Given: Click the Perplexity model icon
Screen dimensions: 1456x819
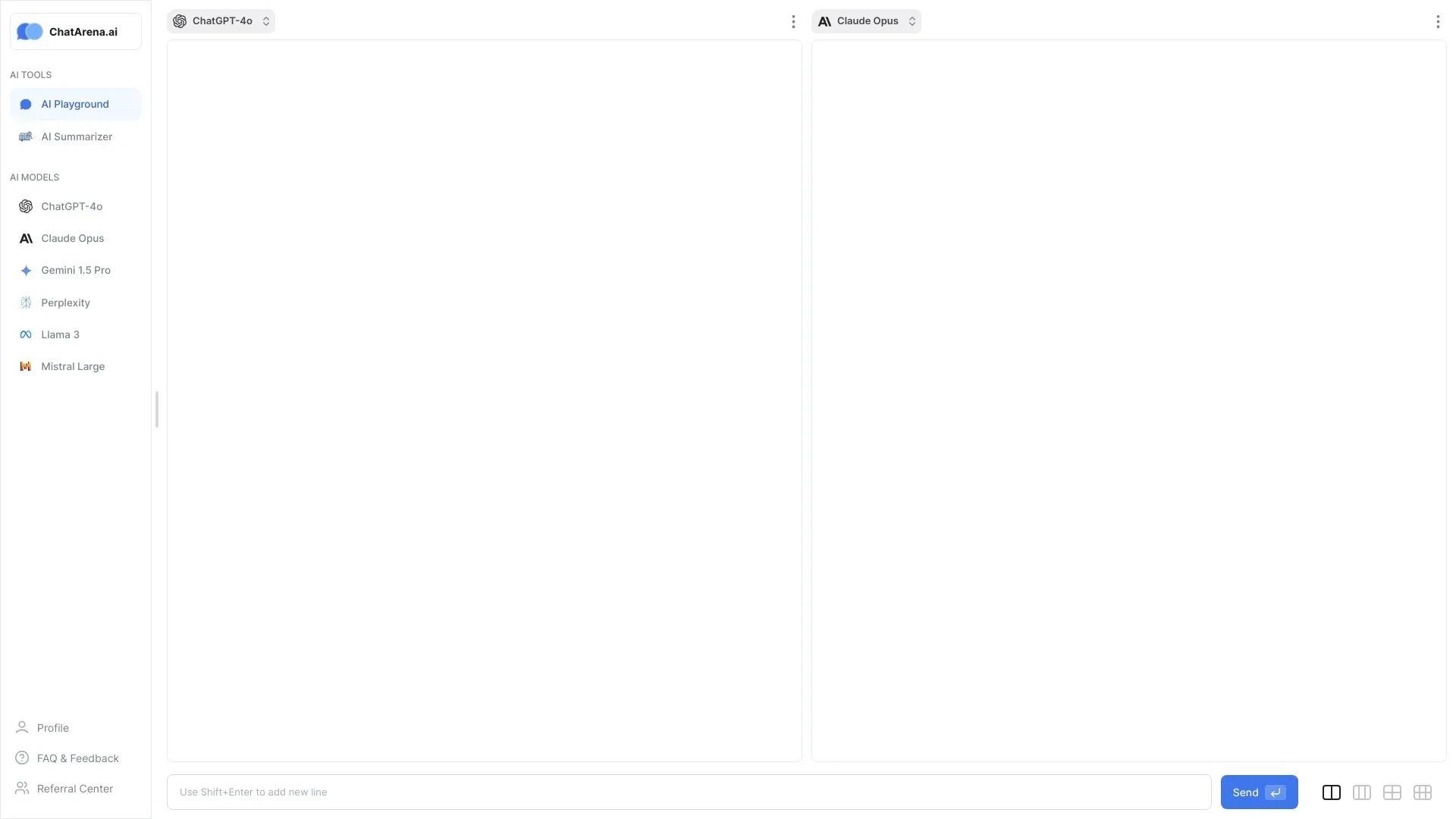Looking at the screenshot, I should pos(26,302).
